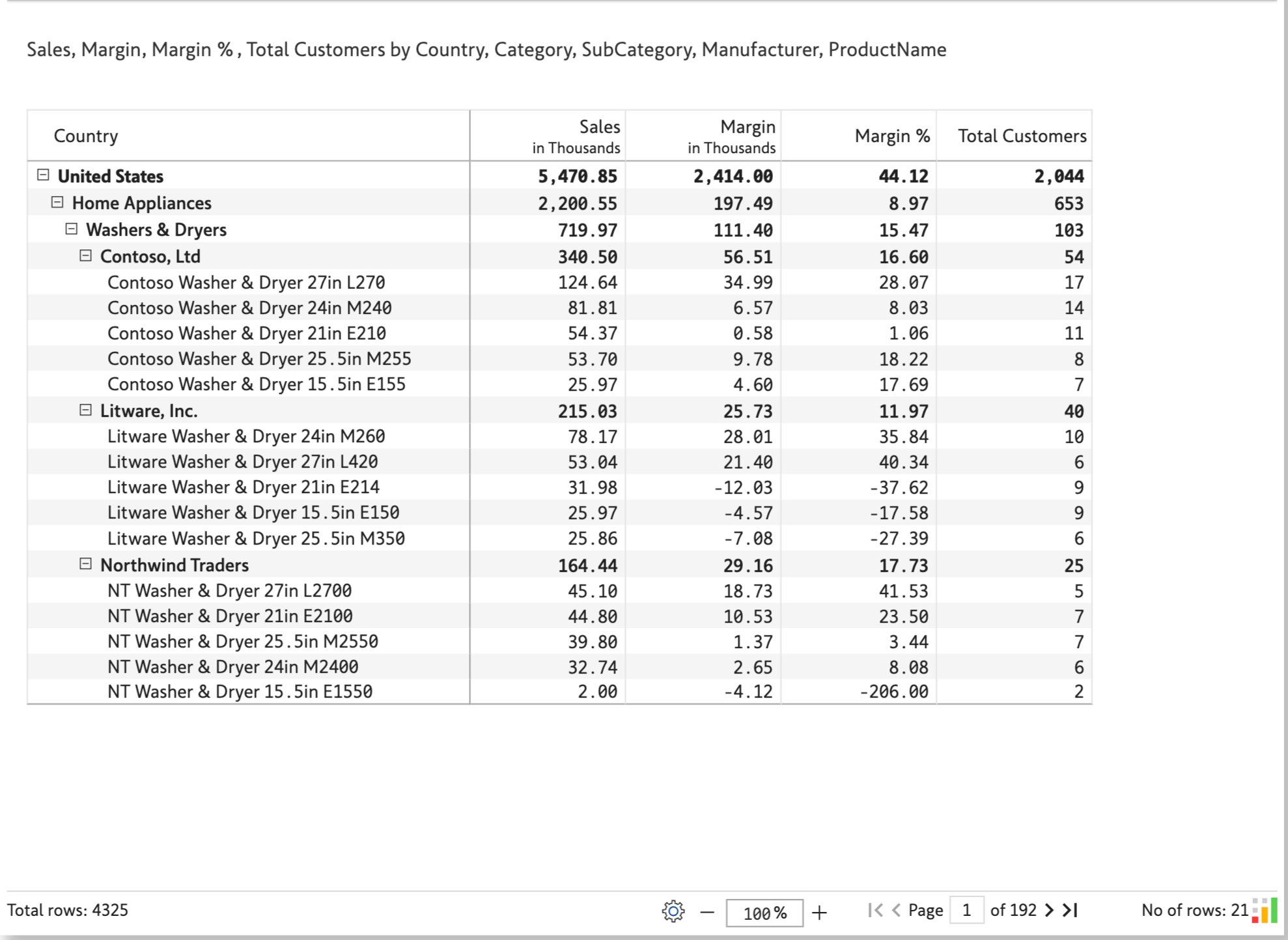This screenshot has height=940, width=1288.
Task: Collapse the Contoso, Ltd manufacturer group
Action: tap(85, 255)
